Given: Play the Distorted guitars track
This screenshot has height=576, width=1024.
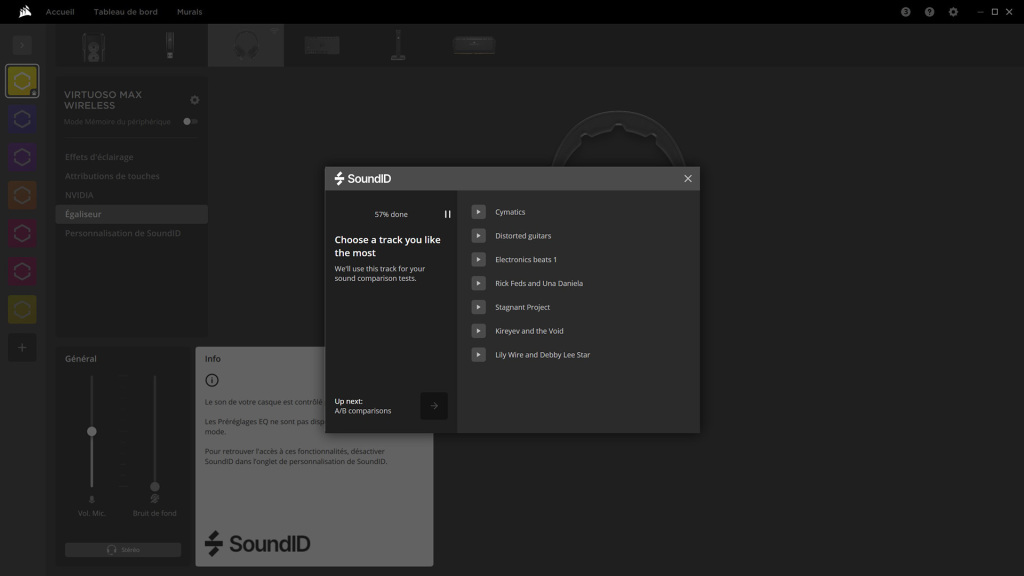Looking at the screenshot, I should point(478,236).
